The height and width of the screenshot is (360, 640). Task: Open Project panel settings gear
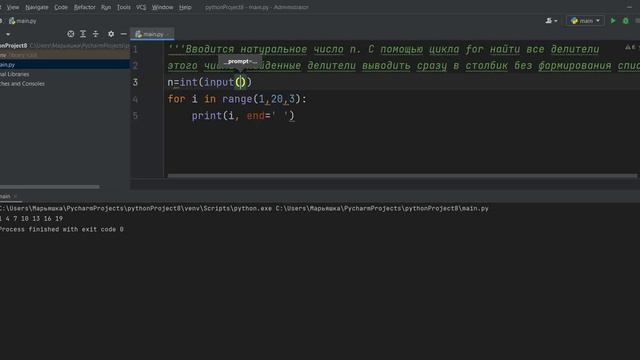pyautogui.click(x=111, y=34)
